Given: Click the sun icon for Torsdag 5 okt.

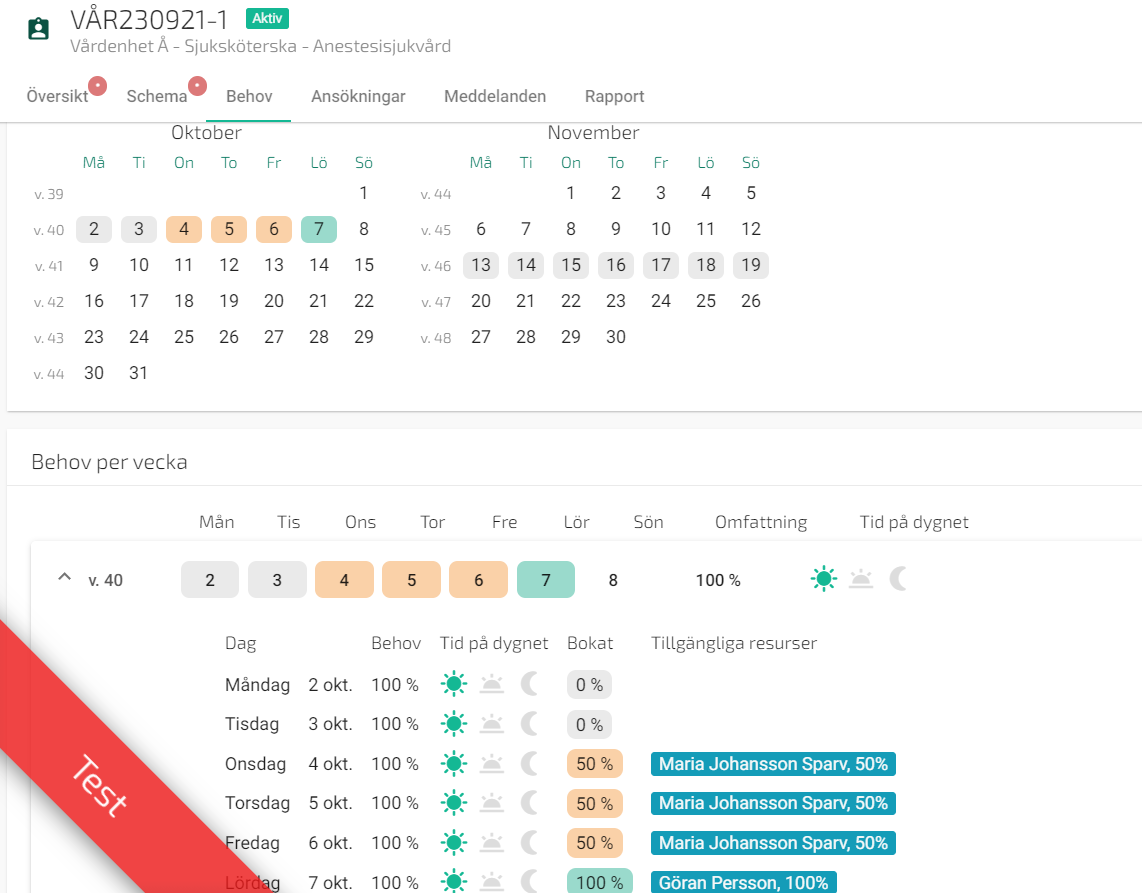Looking at the screenshot, I should (454, 803).
